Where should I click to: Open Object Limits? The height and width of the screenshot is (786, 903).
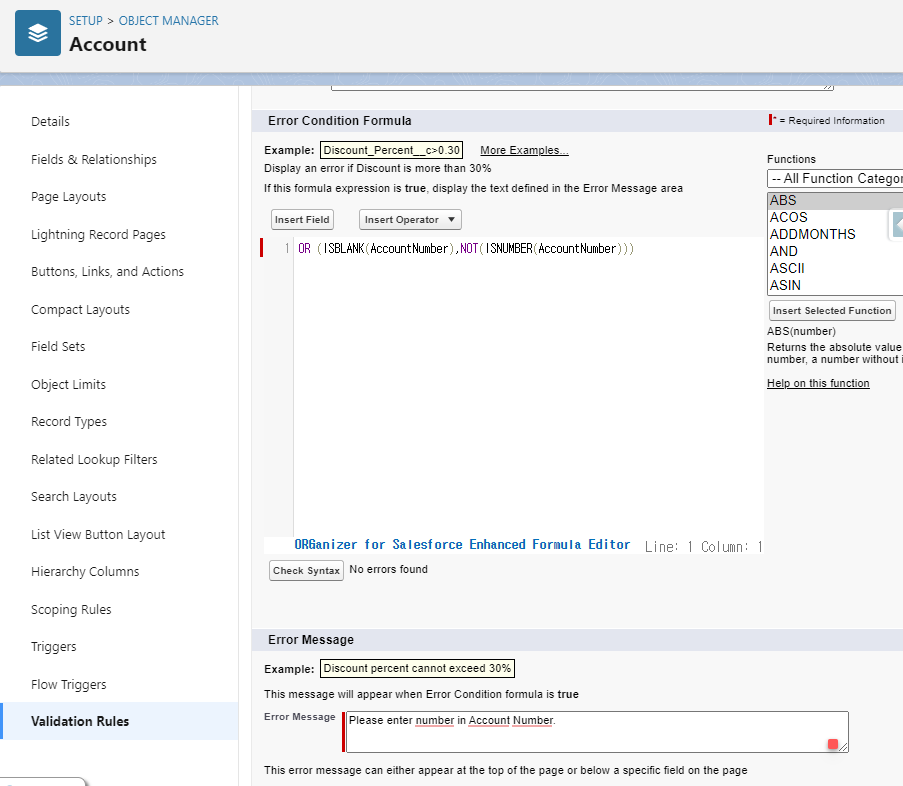69,384
